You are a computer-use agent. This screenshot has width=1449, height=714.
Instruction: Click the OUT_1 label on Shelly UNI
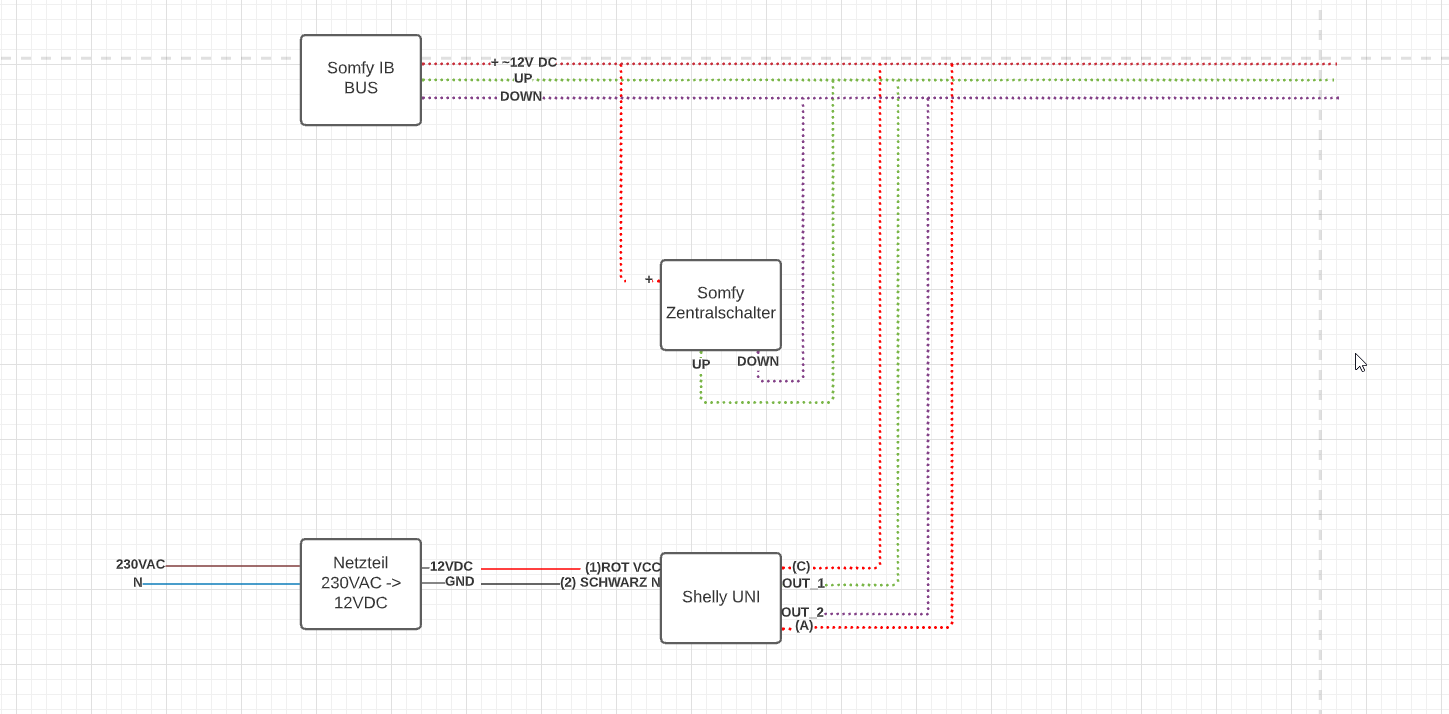click(803, 583)
